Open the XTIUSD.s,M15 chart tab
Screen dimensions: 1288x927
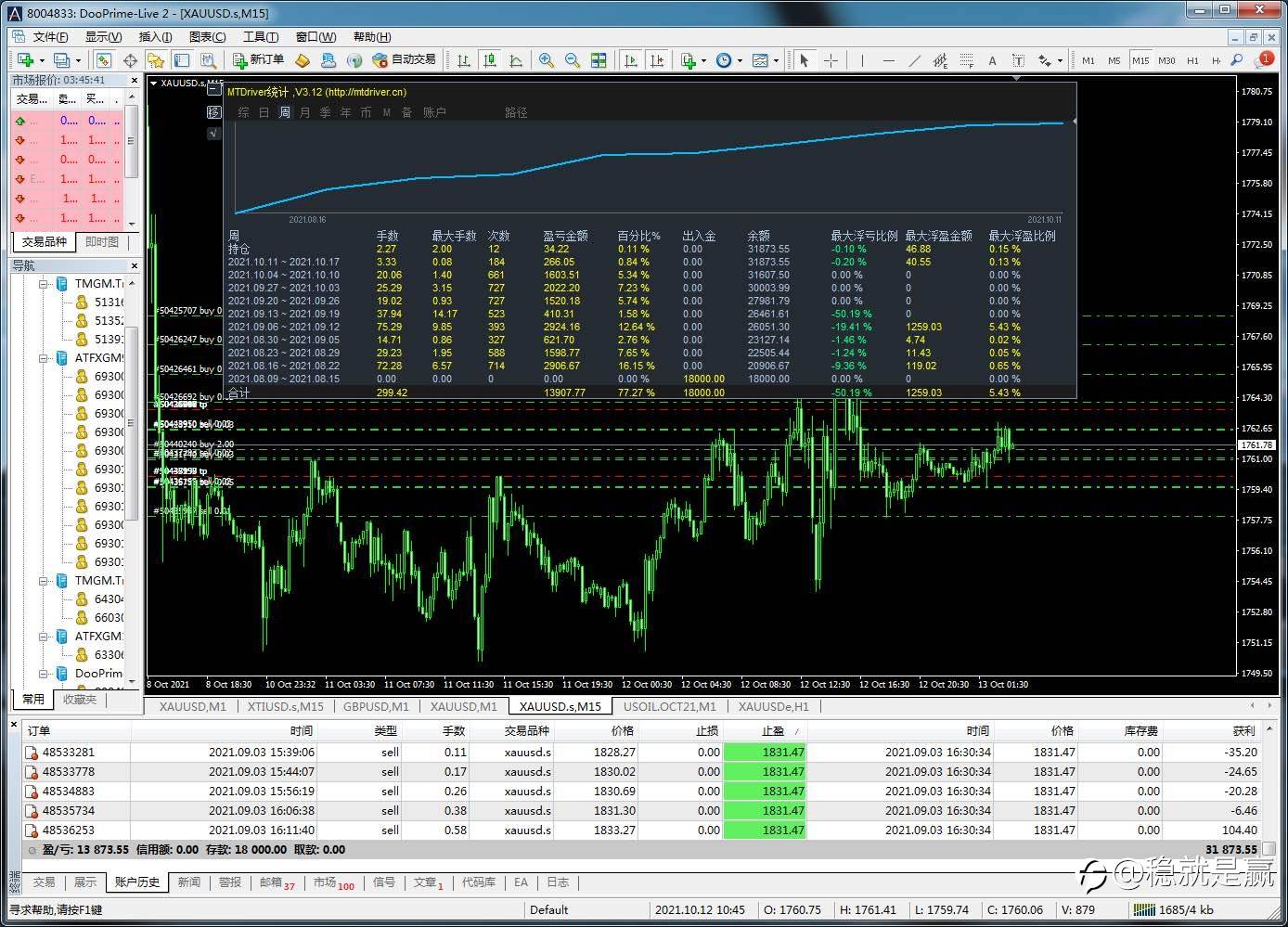point(285,706)
